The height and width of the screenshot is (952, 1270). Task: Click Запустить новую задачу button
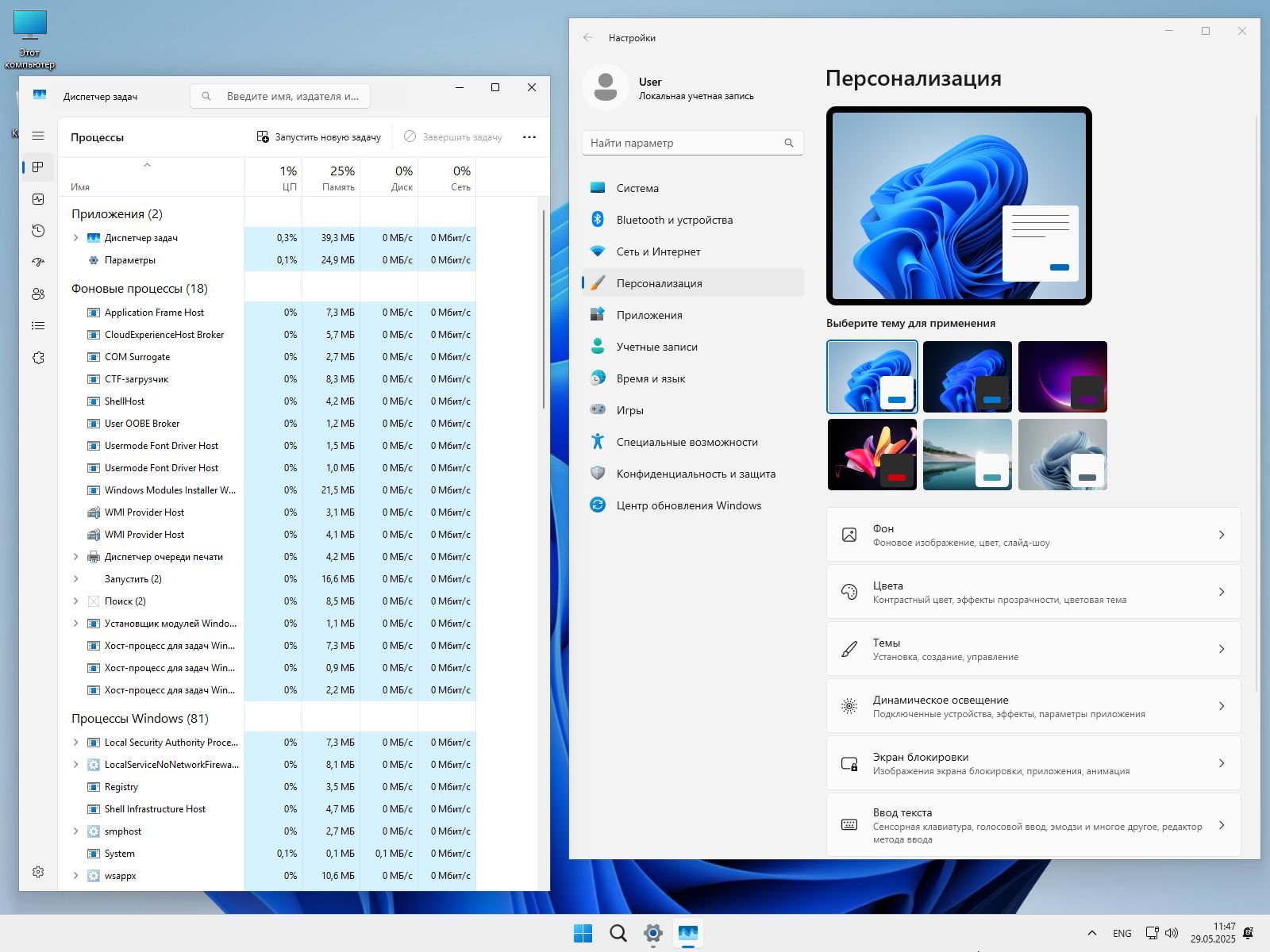click(x=319, y=137)
